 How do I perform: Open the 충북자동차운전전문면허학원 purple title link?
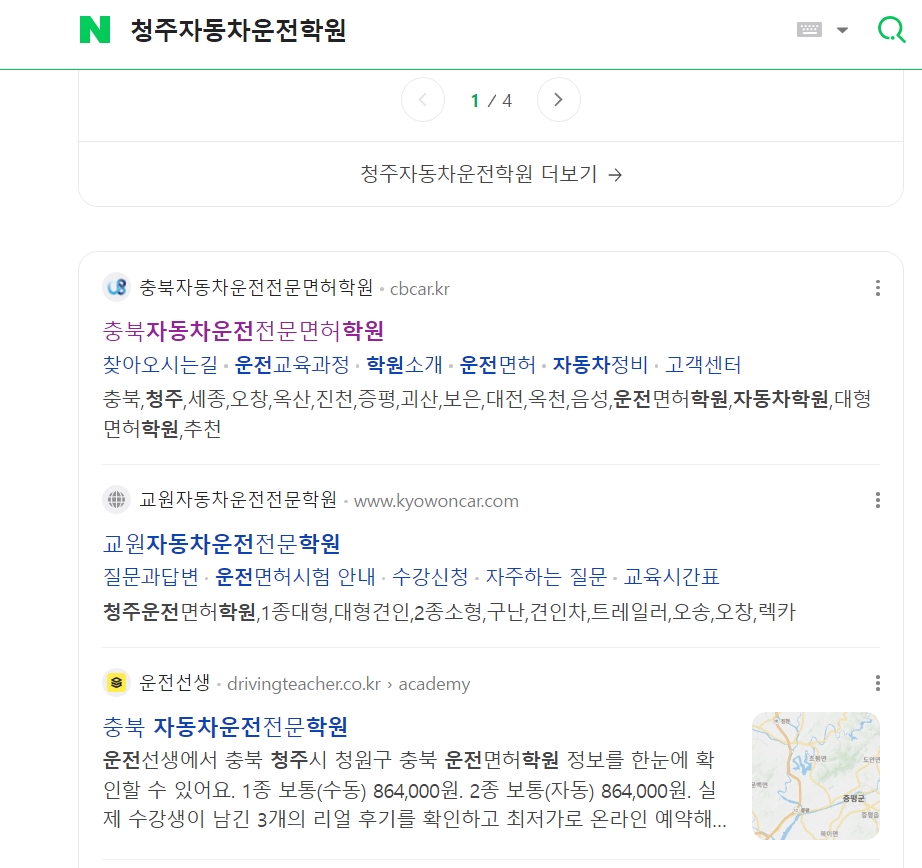click(243, 330)
